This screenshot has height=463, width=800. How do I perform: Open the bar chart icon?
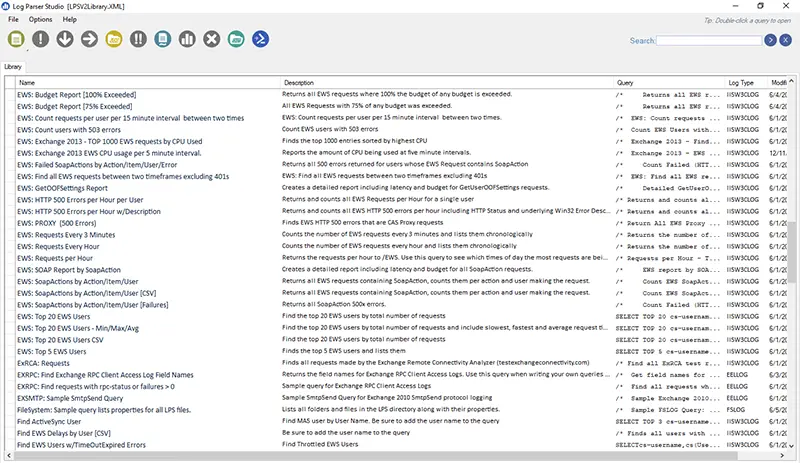tap(187, 39)
